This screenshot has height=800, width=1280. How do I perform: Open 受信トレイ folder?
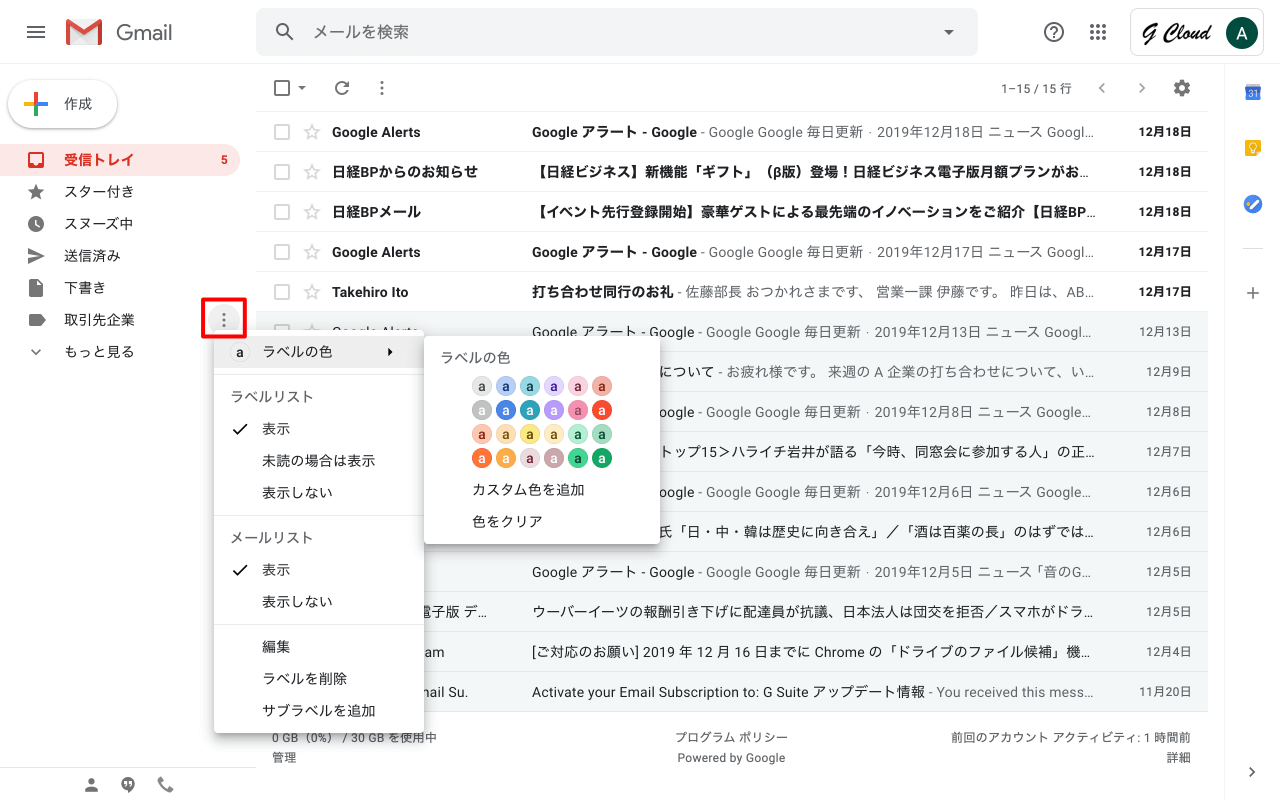coord(120,160)
